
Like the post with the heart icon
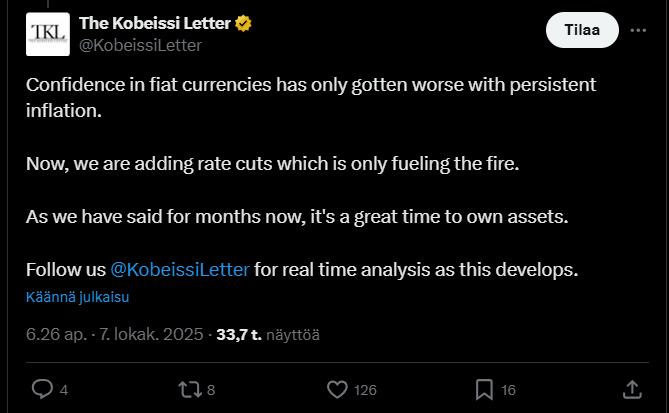[x=337, y=389]
